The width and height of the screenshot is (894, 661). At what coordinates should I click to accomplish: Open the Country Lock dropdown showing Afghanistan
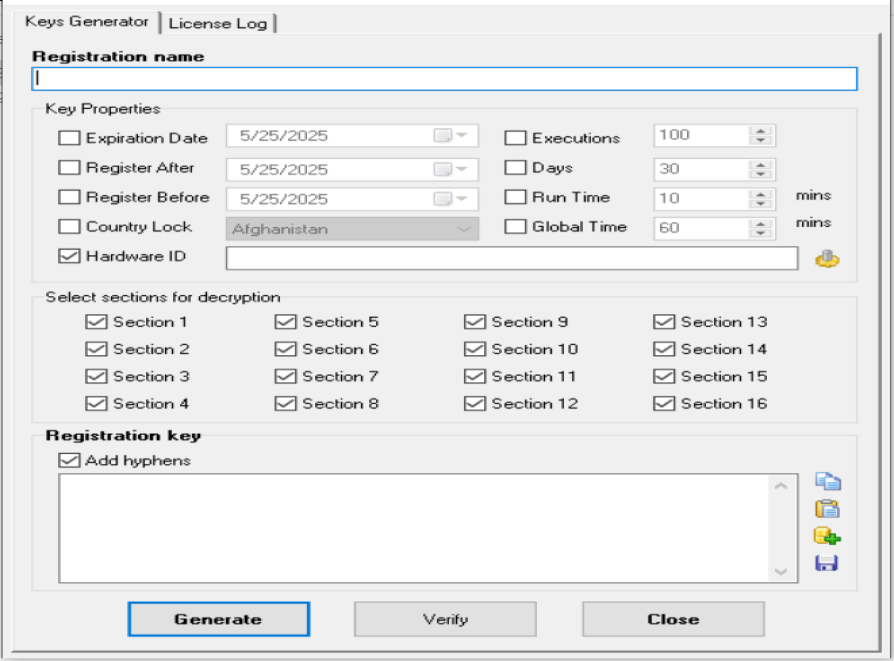464,229
